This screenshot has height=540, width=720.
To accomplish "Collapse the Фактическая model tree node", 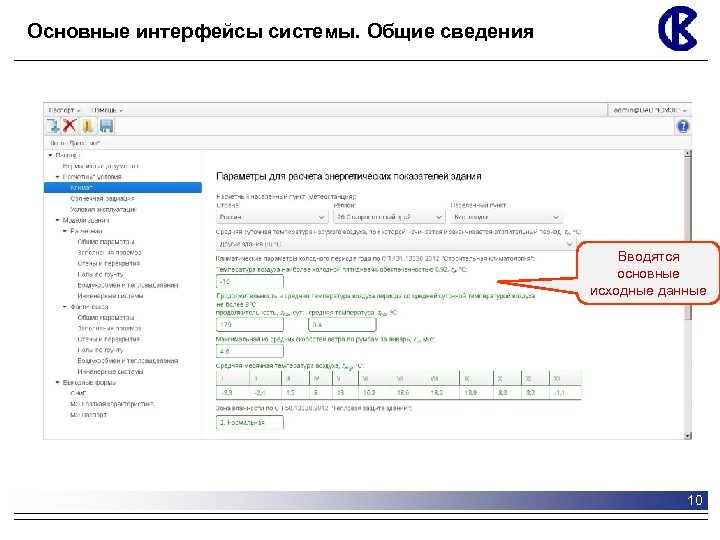I will tap(65, 307).
